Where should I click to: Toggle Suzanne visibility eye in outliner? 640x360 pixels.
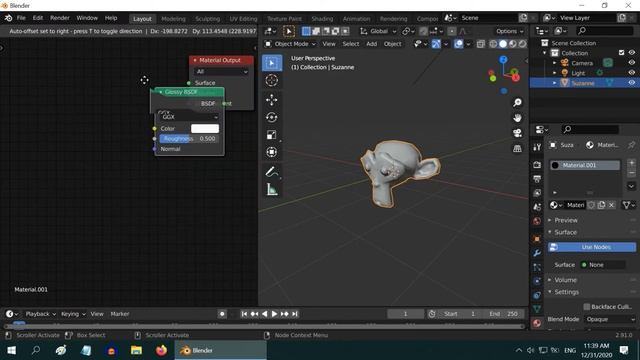[x=631, y=83]
